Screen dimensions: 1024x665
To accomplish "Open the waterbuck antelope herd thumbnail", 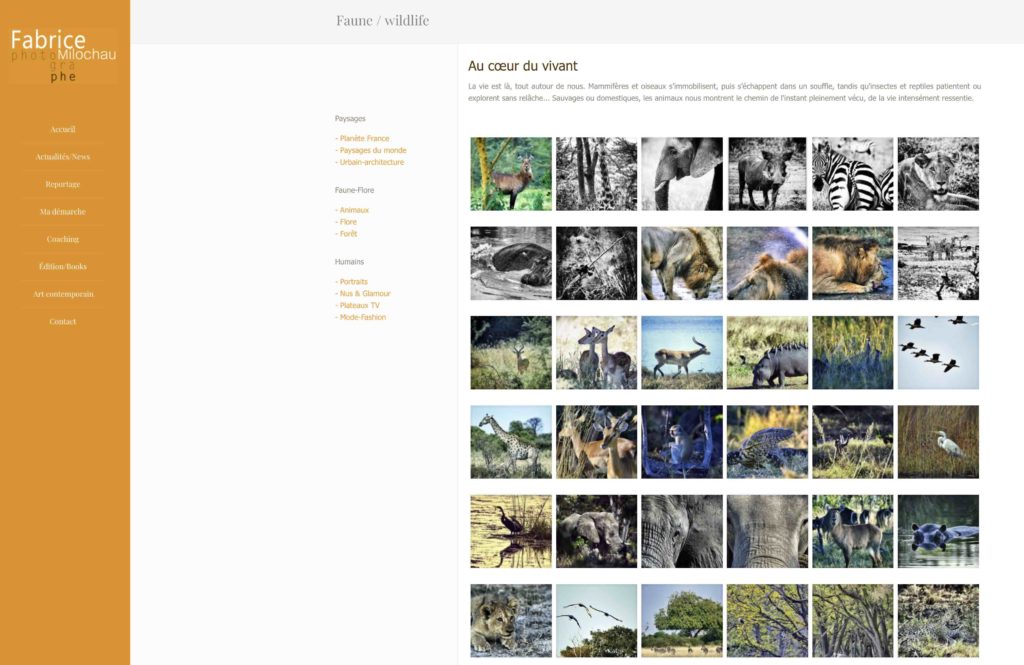I will [x=853, y=531].
